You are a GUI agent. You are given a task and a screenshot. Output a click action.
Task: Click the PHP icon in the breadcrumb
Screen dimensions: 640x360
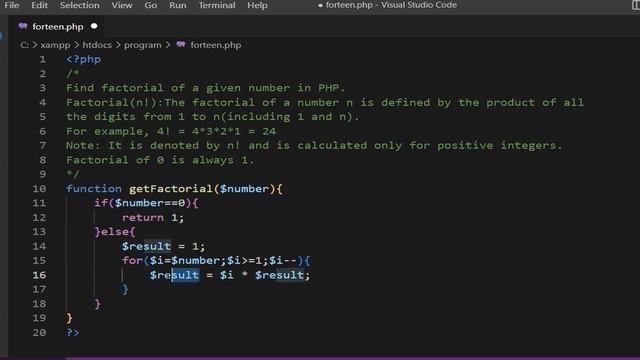click(181, 44)
